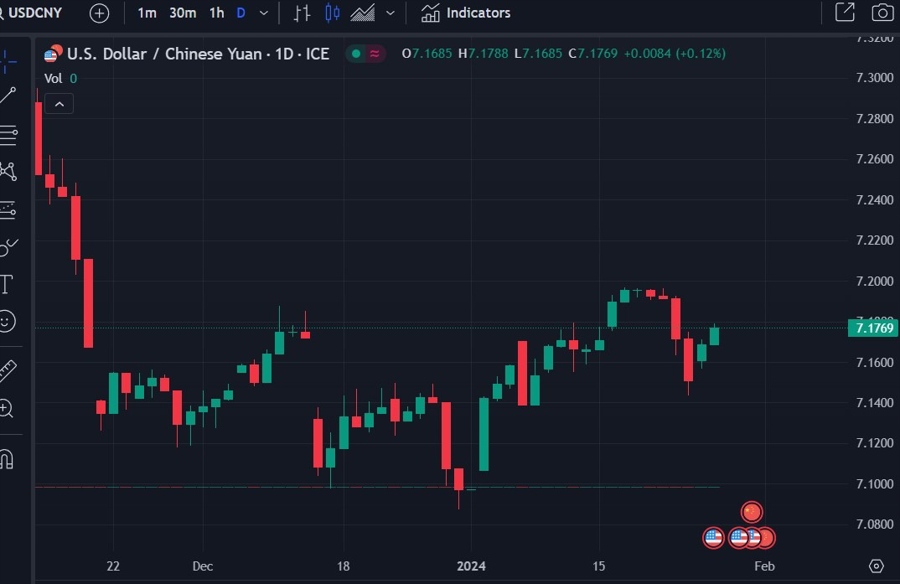Click the USD flag symbol logo

[53, 53]
